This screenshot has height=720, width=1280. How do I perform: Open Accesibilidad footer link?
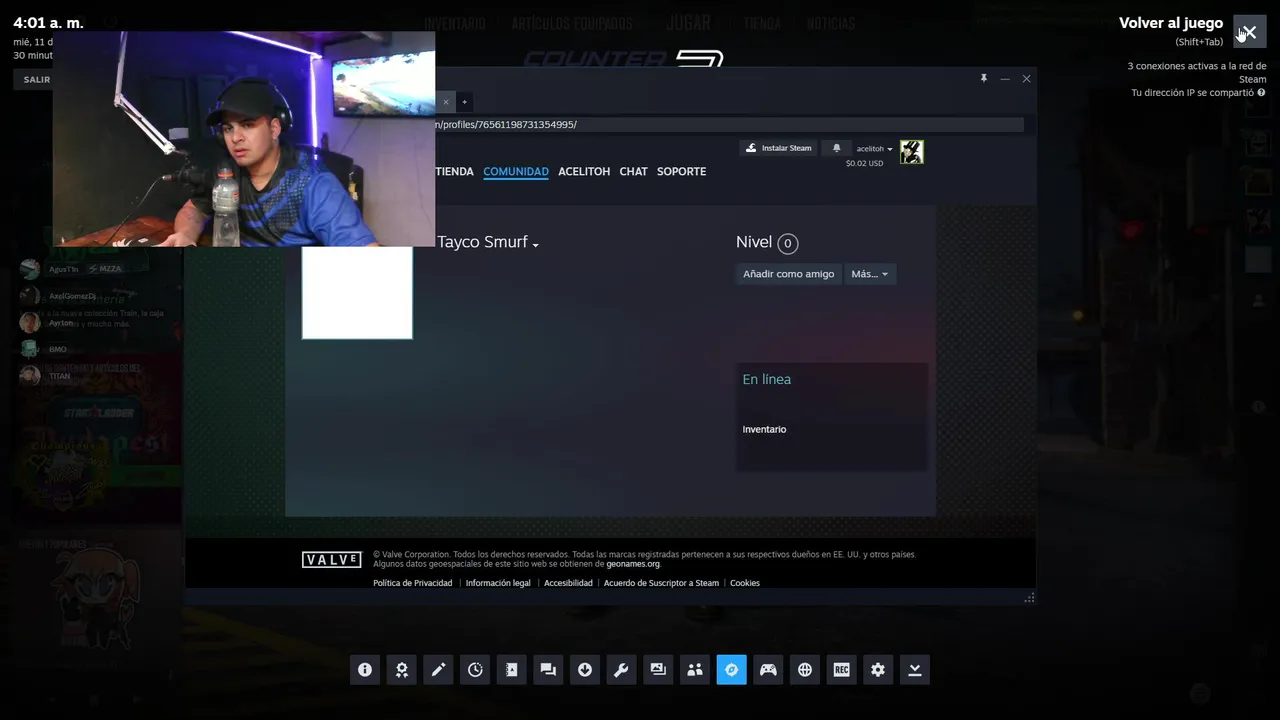click(x=568, y=583)
